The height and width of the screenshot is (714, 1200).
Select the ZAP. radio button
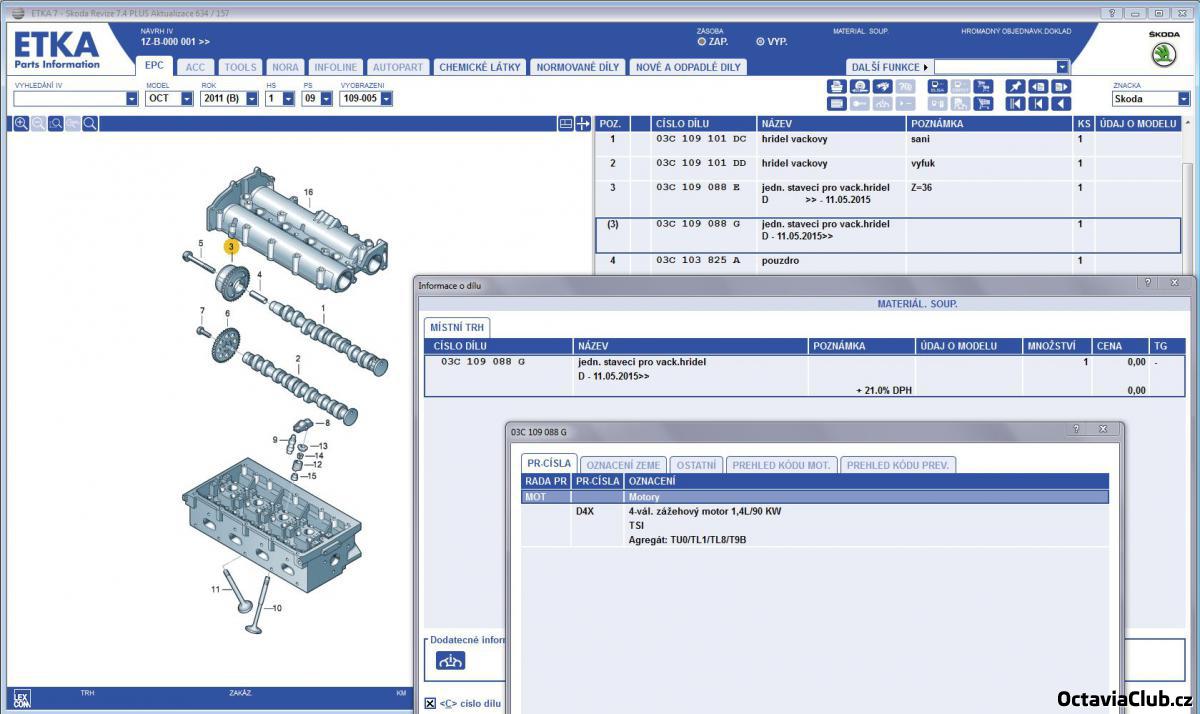(702, 42)
